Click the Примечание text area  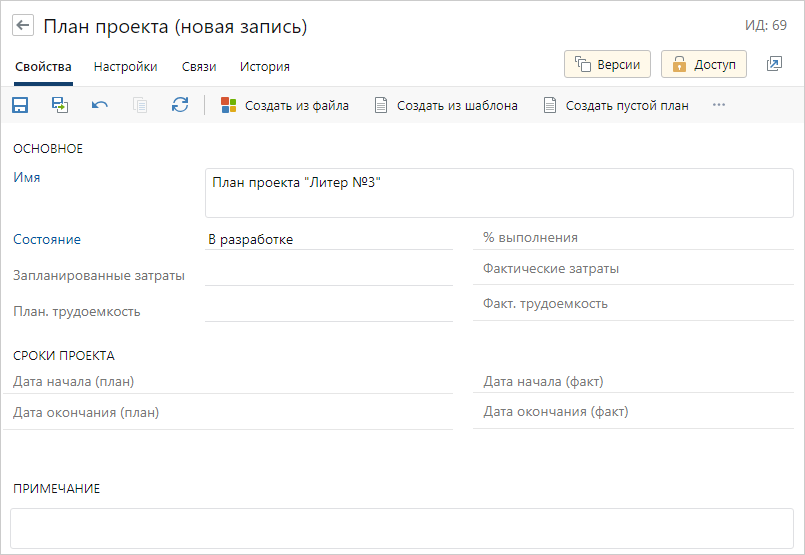click(x=401, y=527)
